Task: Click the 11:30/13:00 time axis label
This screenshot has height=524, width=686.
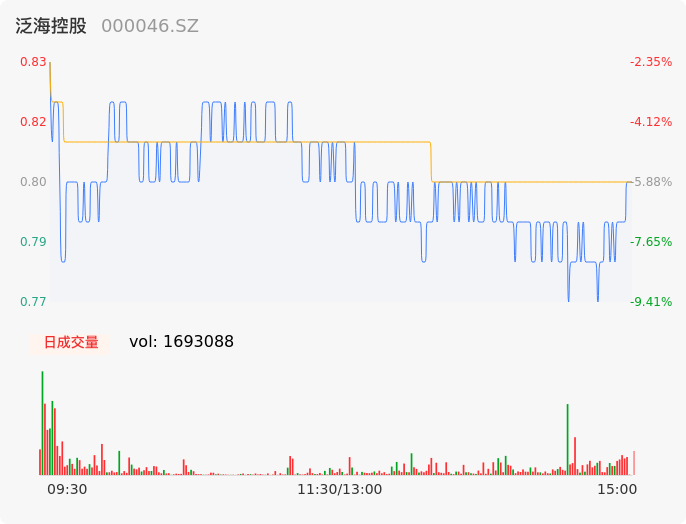Action: point(340,489)
